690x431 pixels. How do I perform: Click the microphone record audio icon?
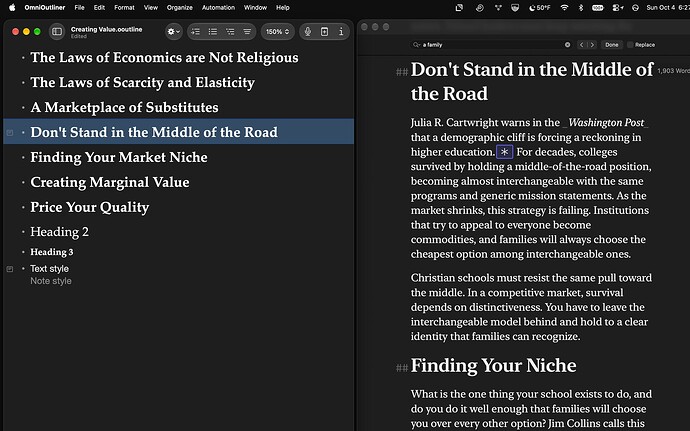[308, 31]
